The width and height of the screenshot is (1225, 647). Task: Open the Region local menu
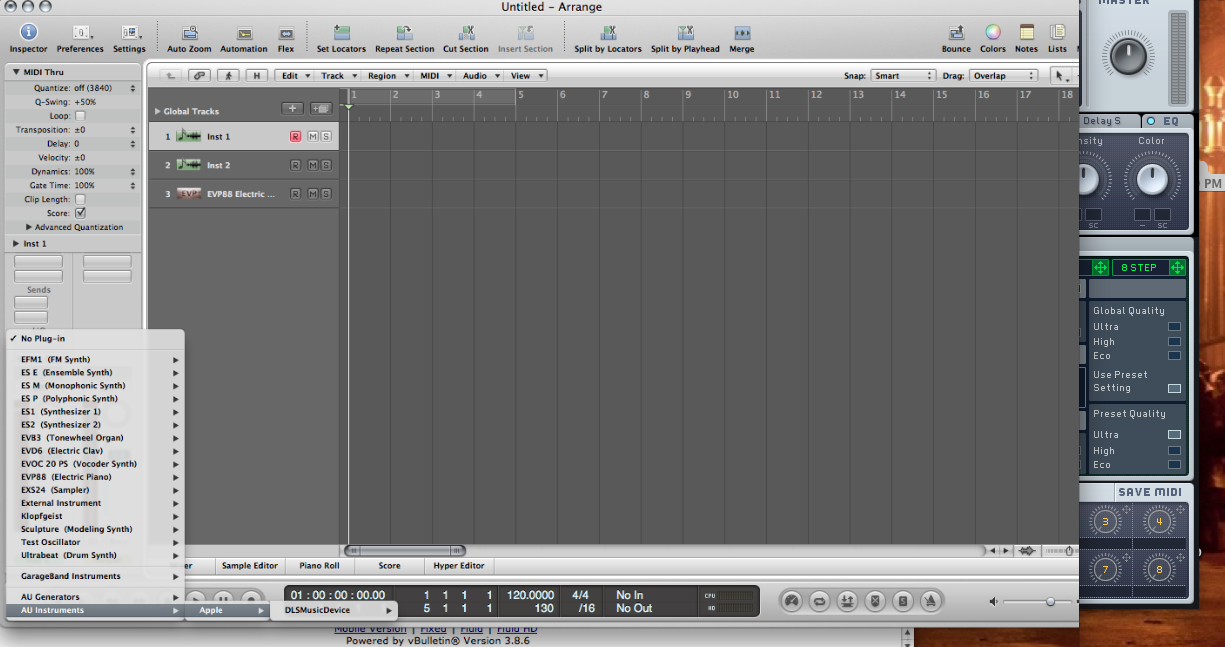[386, 75]
